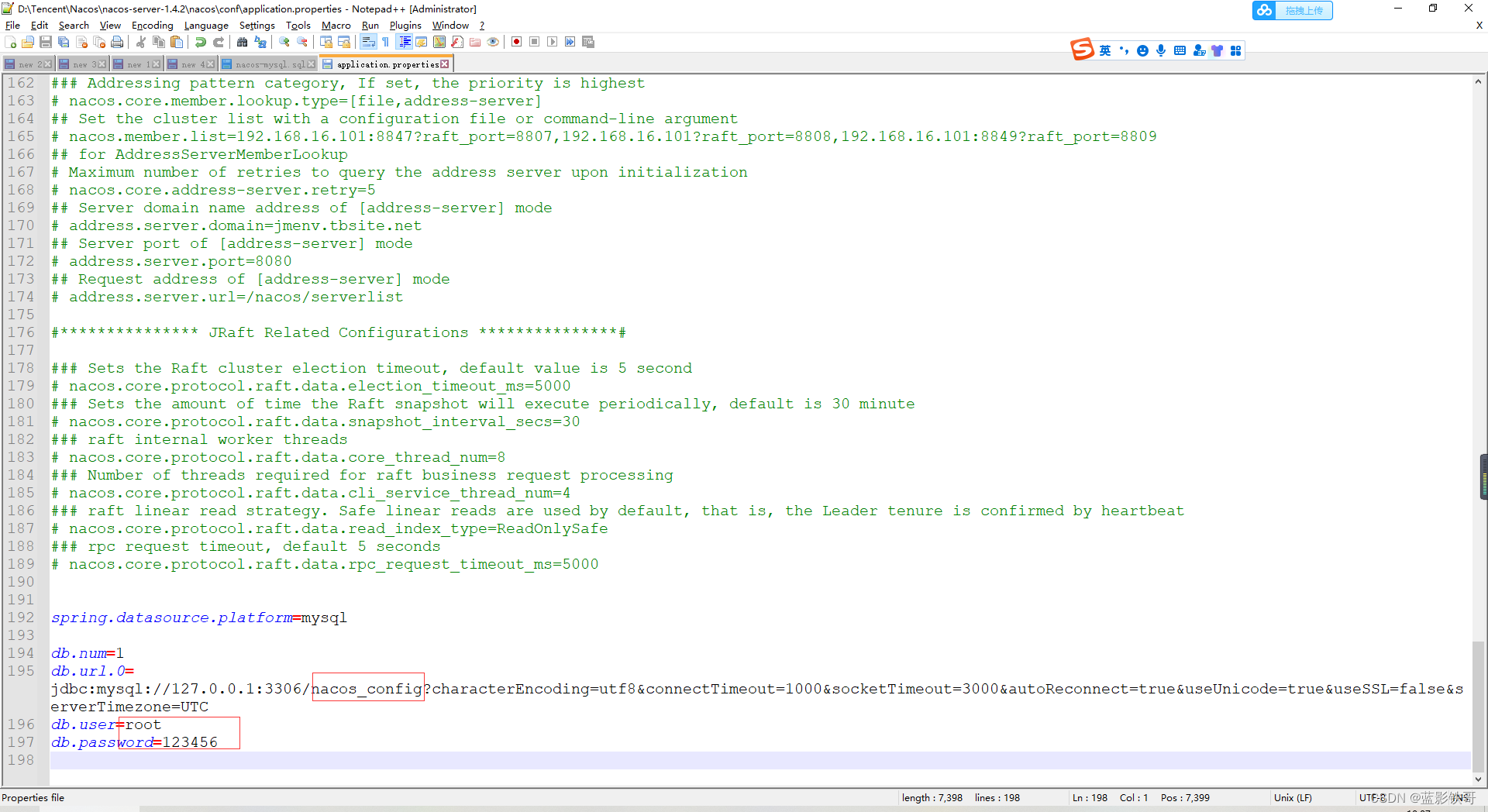This screenshot has height=812, width=1488.
Task: Click the Sogou emoji face icon
Action: pos(1142,50)
